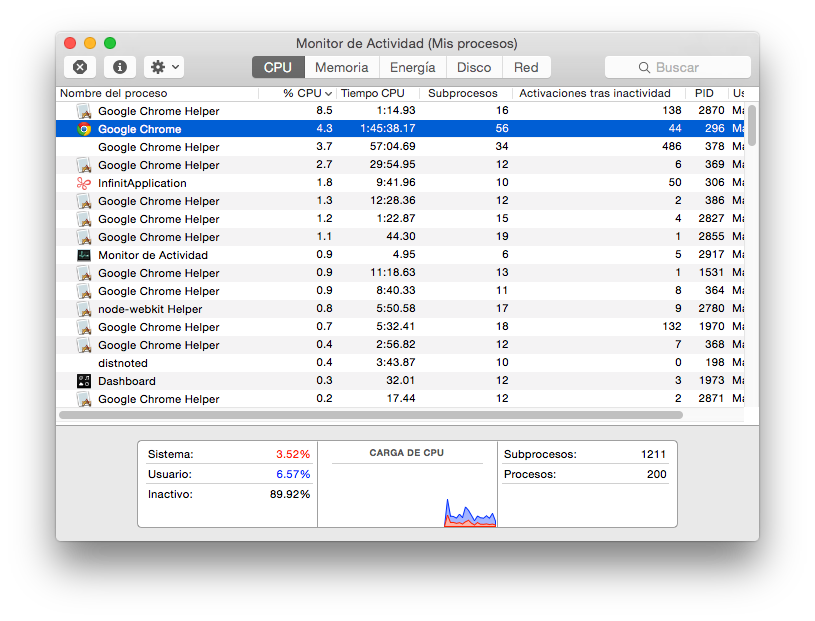Sort processes by PID column
Image resolution: width=815 pixels, height=621 pixels.
pyautogui.click(x=703, y=93)
